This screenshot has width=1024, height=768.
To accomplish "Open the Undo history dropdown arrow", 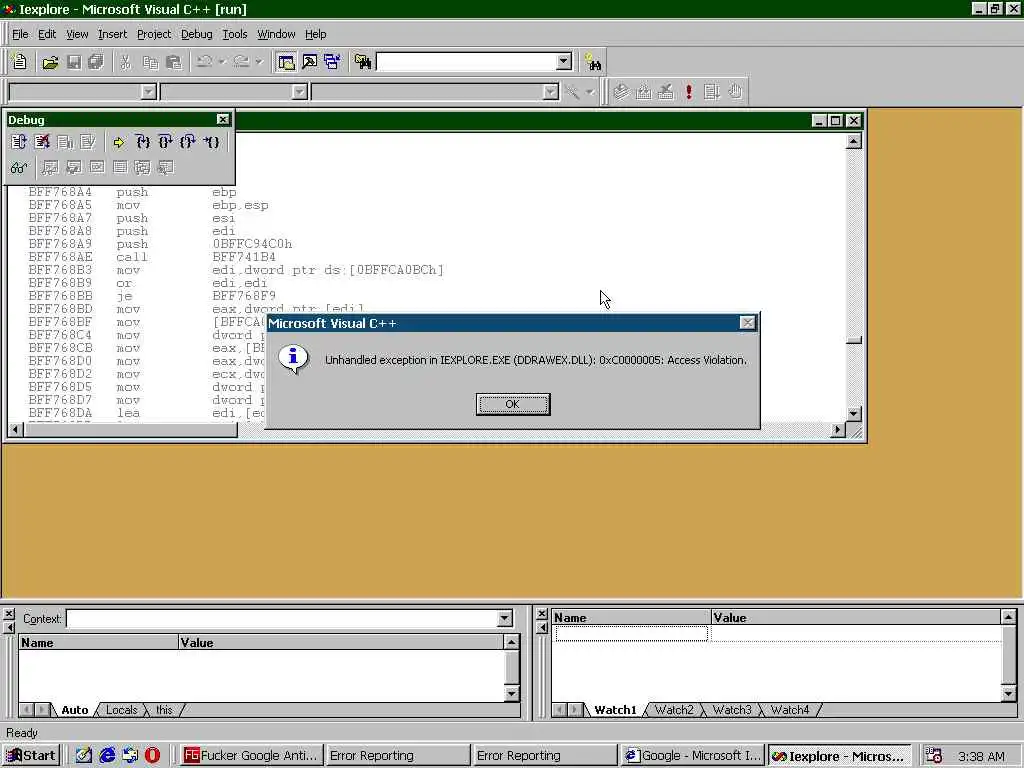I will point(222,62).
